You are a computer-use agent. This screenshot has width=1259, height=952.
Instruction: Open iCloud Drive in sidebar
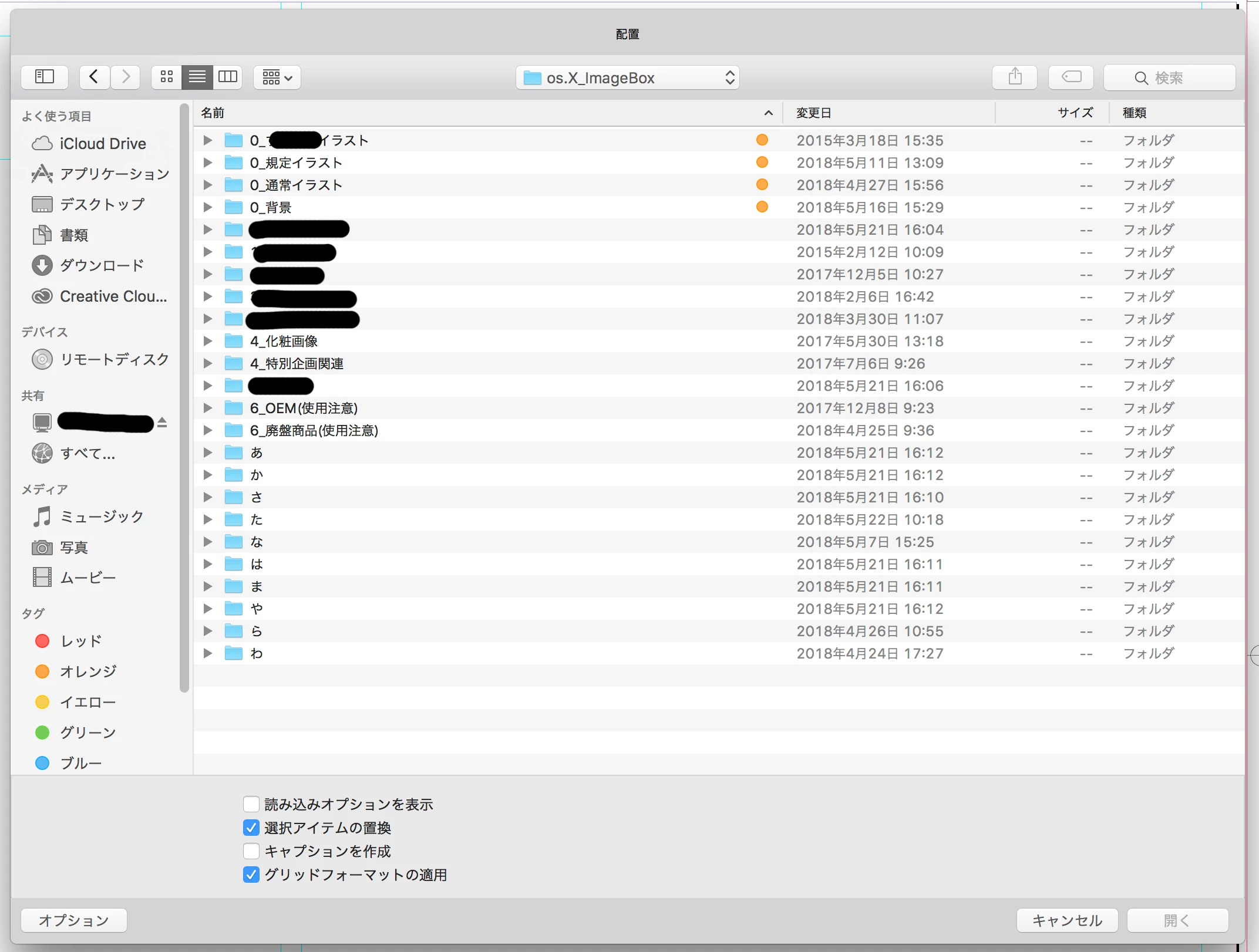click(x=102, y=144)
